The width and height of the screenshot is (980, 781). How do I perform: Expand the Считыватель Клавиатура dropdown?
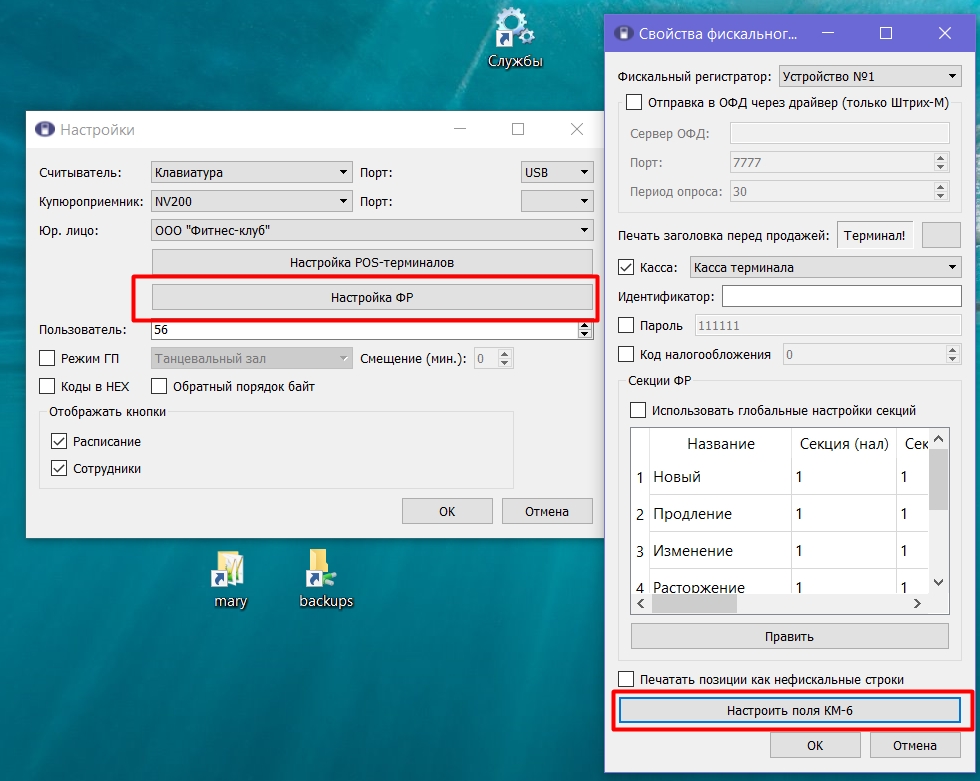coord(251,172)
